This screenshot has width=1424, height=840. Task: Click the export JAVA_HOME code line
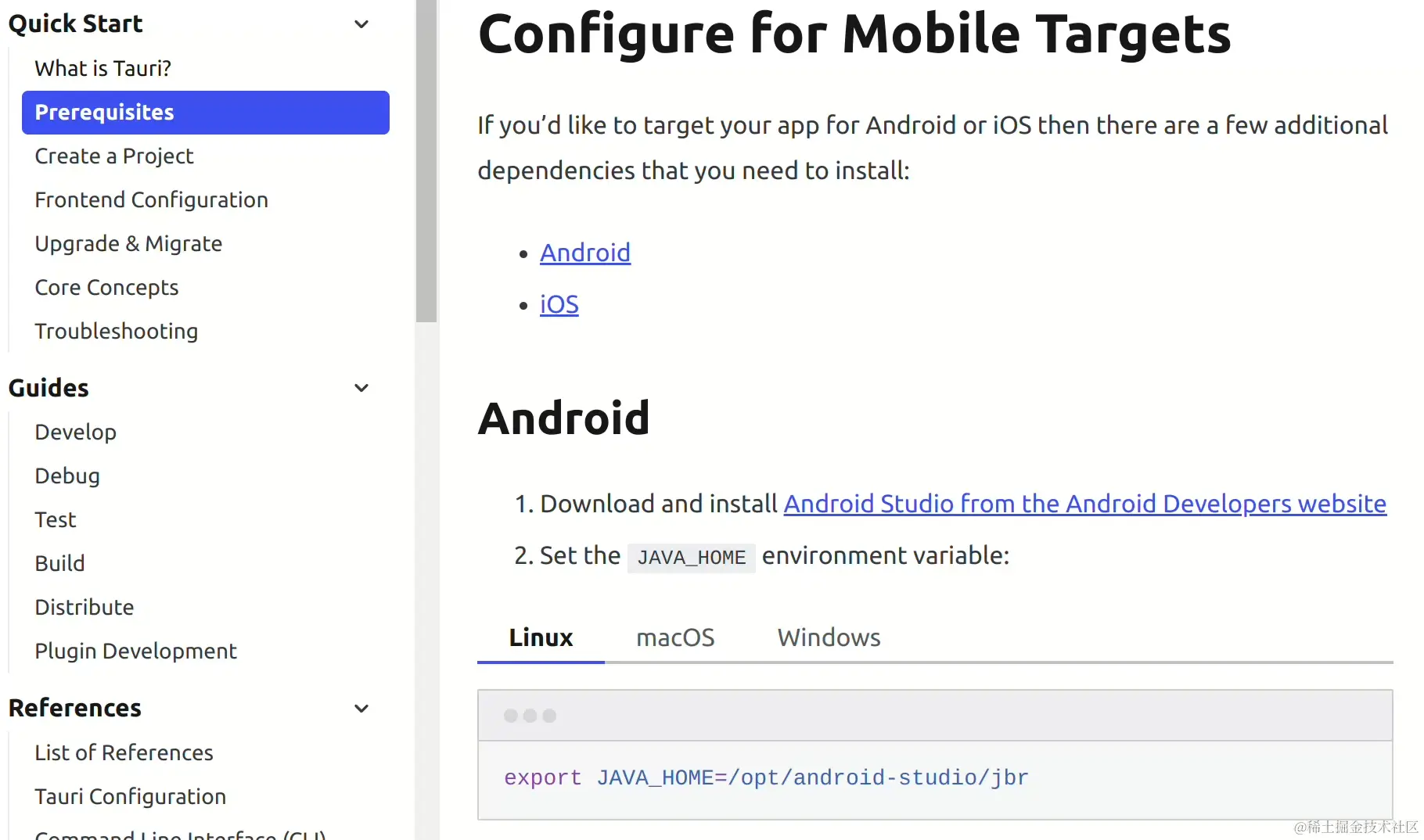(x=766, y=778)
